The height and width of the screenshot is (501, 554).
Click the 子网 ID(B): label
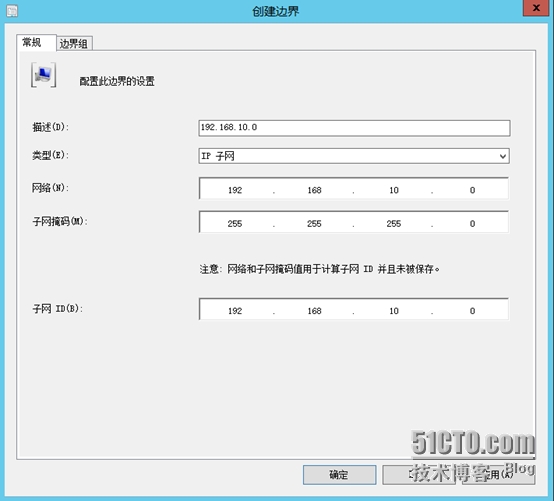pyautogui.click(x=58, y=309)
